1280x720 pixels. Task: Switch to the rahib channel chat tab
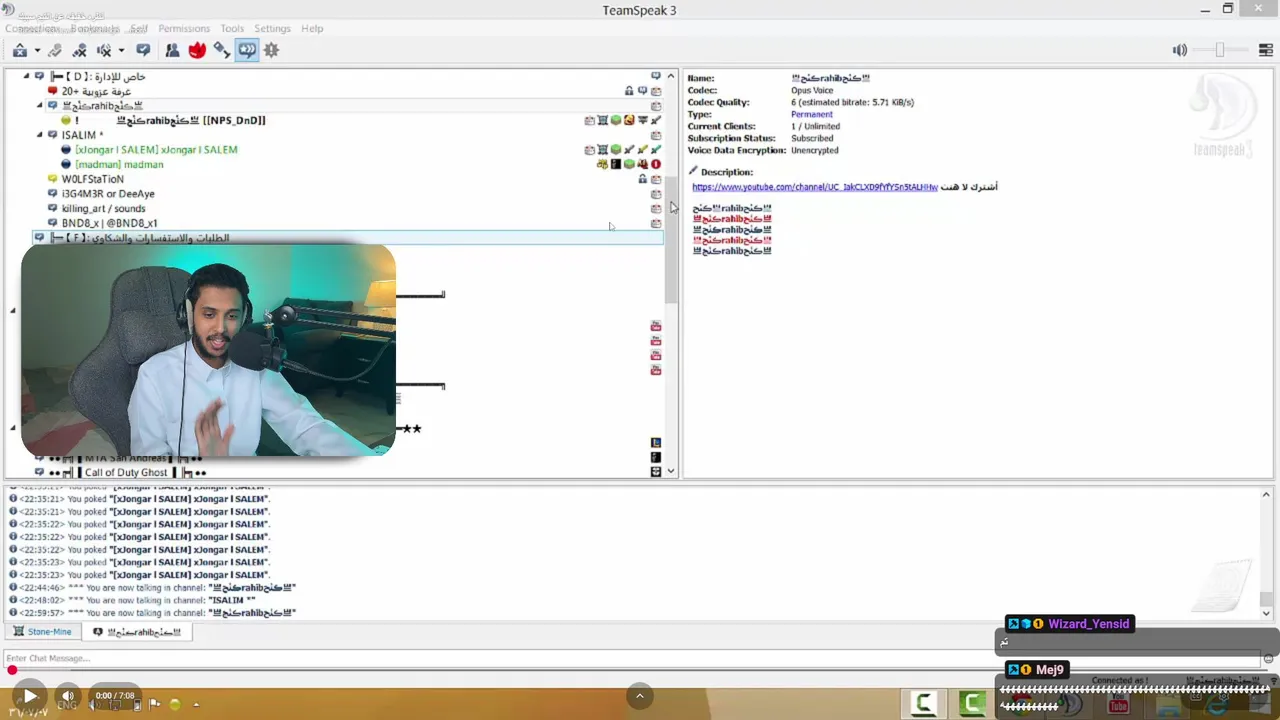point(137,632)
